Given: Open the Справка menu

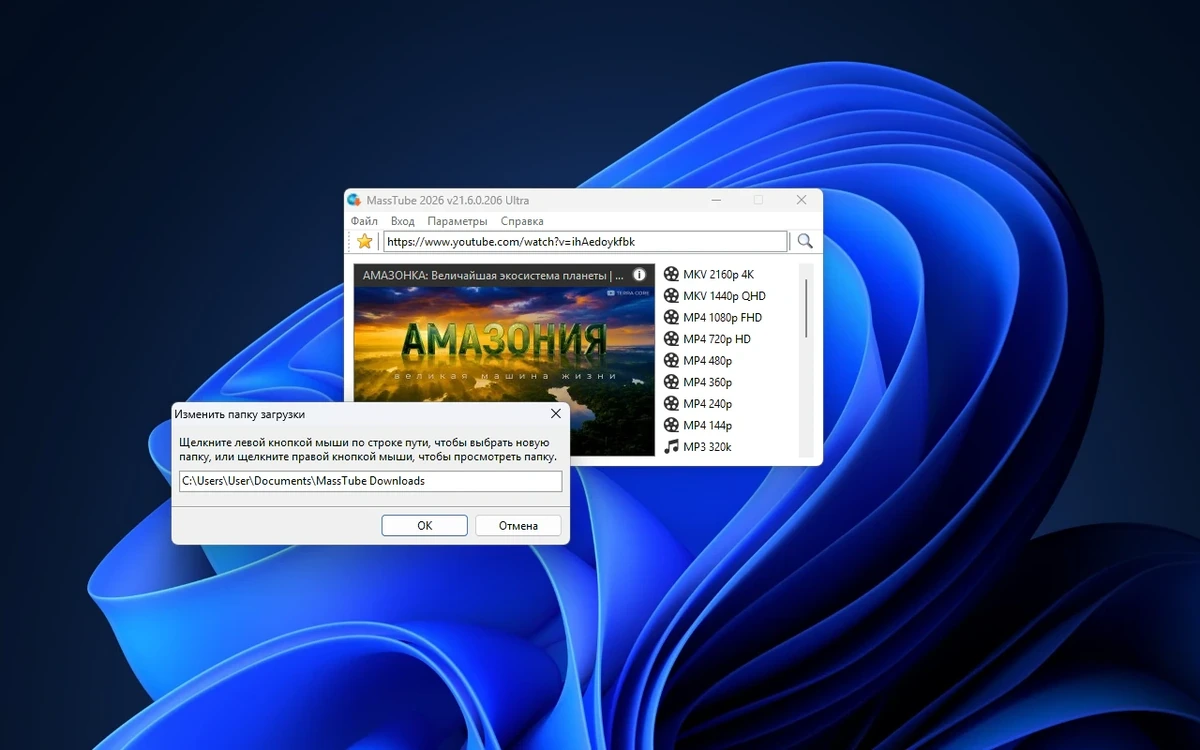Looking at the screenshot, I should [x=522, y=221].
